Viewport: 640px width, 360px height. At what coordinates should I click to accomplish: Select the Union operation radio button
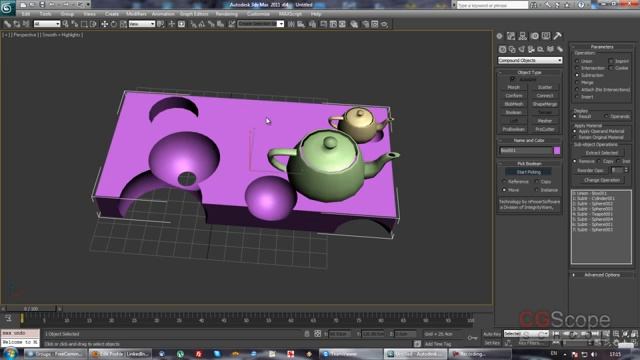(x=577, y=61)
